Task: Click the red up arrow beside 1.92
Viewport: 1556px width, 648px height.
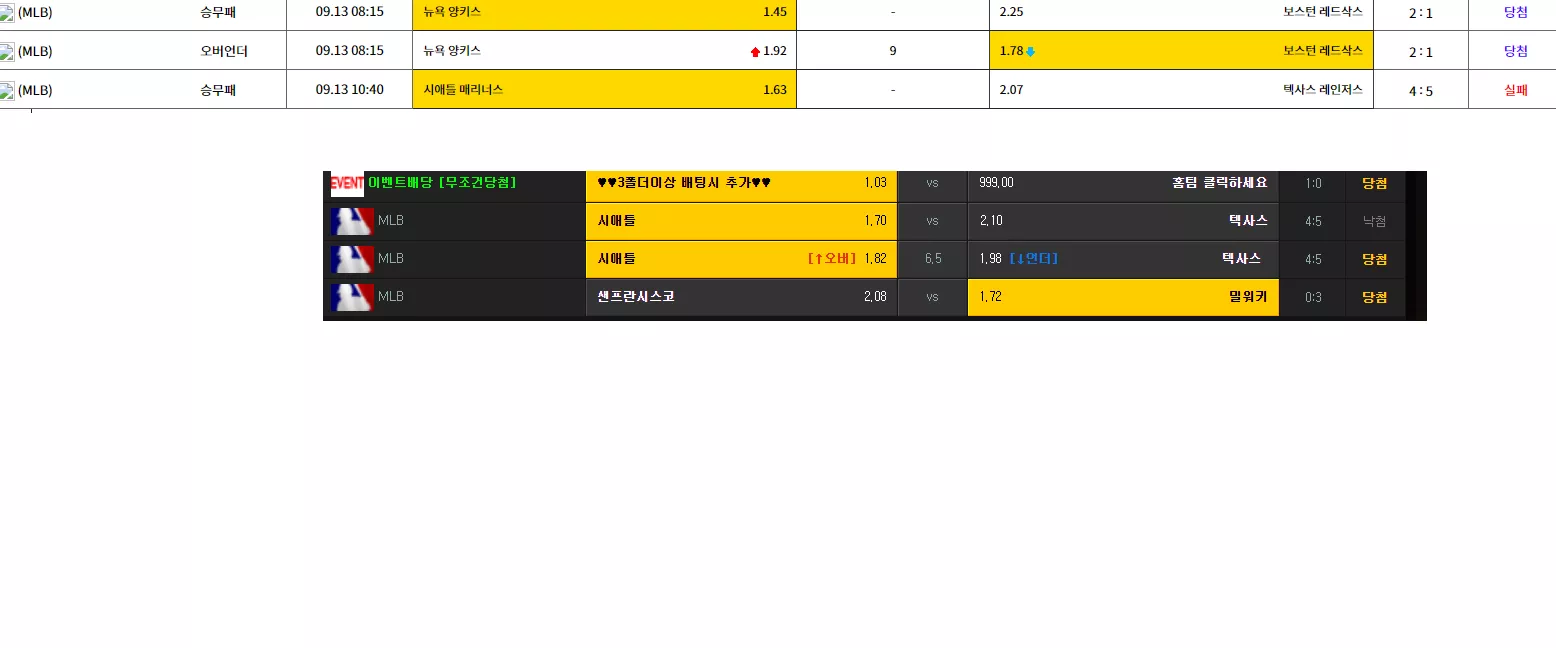Action: tap(755, 51)
